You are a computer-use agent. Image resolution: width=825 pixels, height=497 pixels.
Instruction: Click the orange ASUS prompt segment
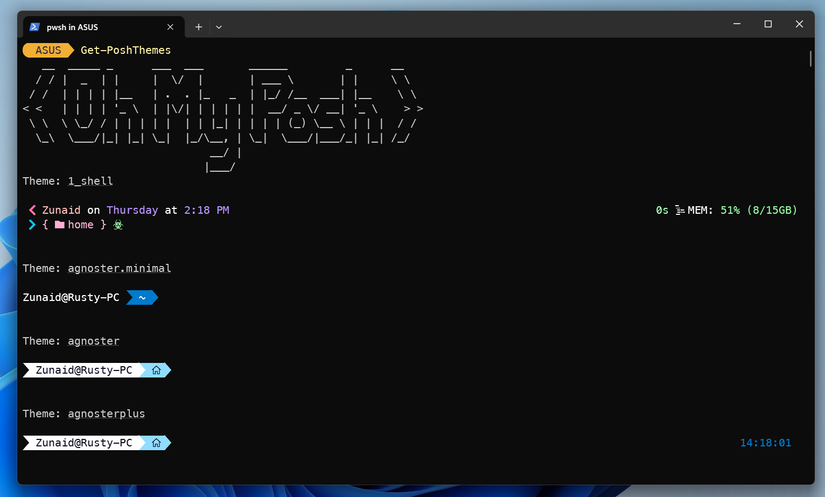(48, 50)
